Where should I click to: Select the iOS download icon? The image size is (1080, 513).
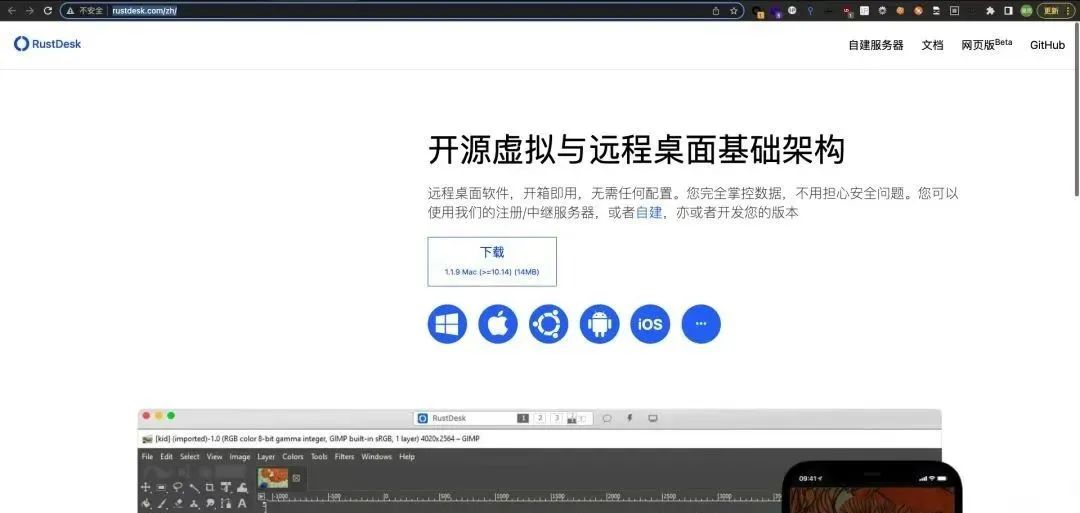[x=650, y=324]
